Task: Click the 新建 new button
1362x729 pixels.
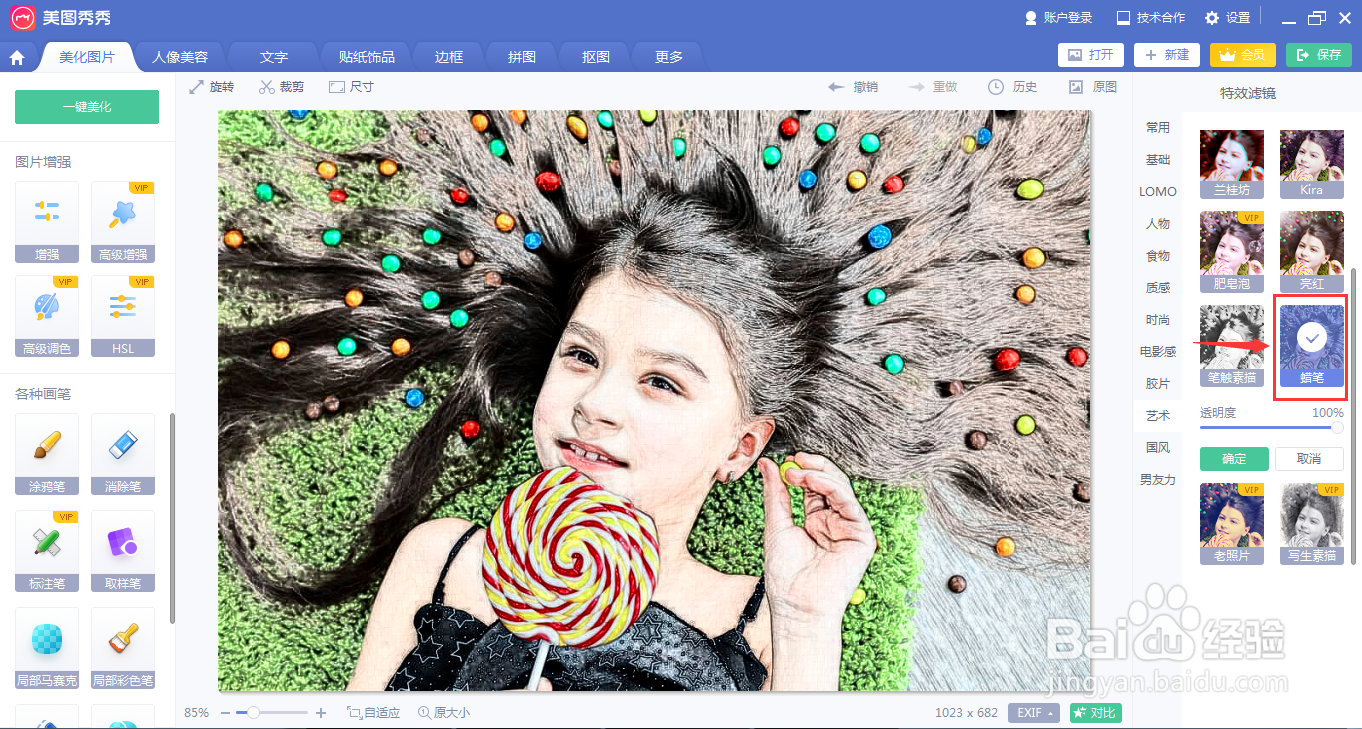Action: click(1167, 55)
